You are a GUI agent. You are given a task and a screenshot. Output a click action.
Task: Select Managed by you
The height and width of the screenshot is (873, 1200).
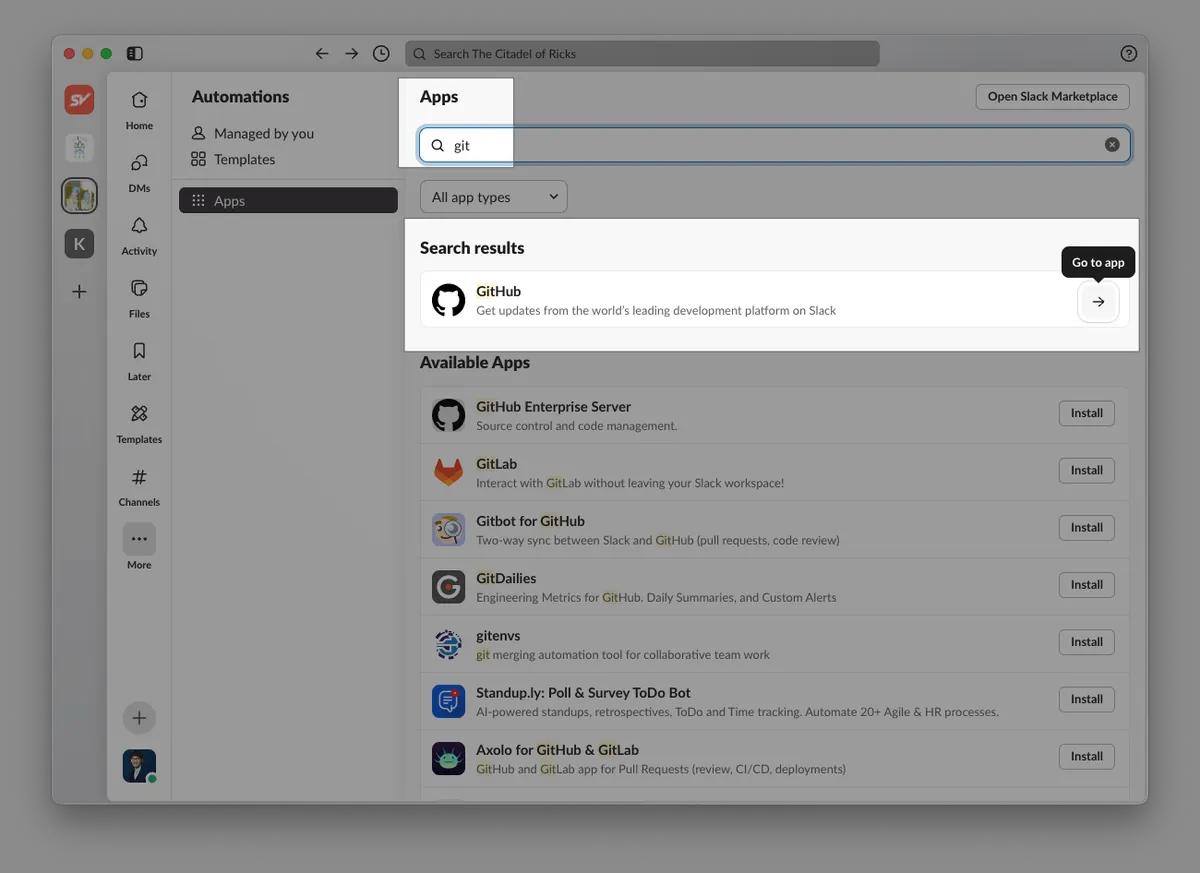[263, 133]
